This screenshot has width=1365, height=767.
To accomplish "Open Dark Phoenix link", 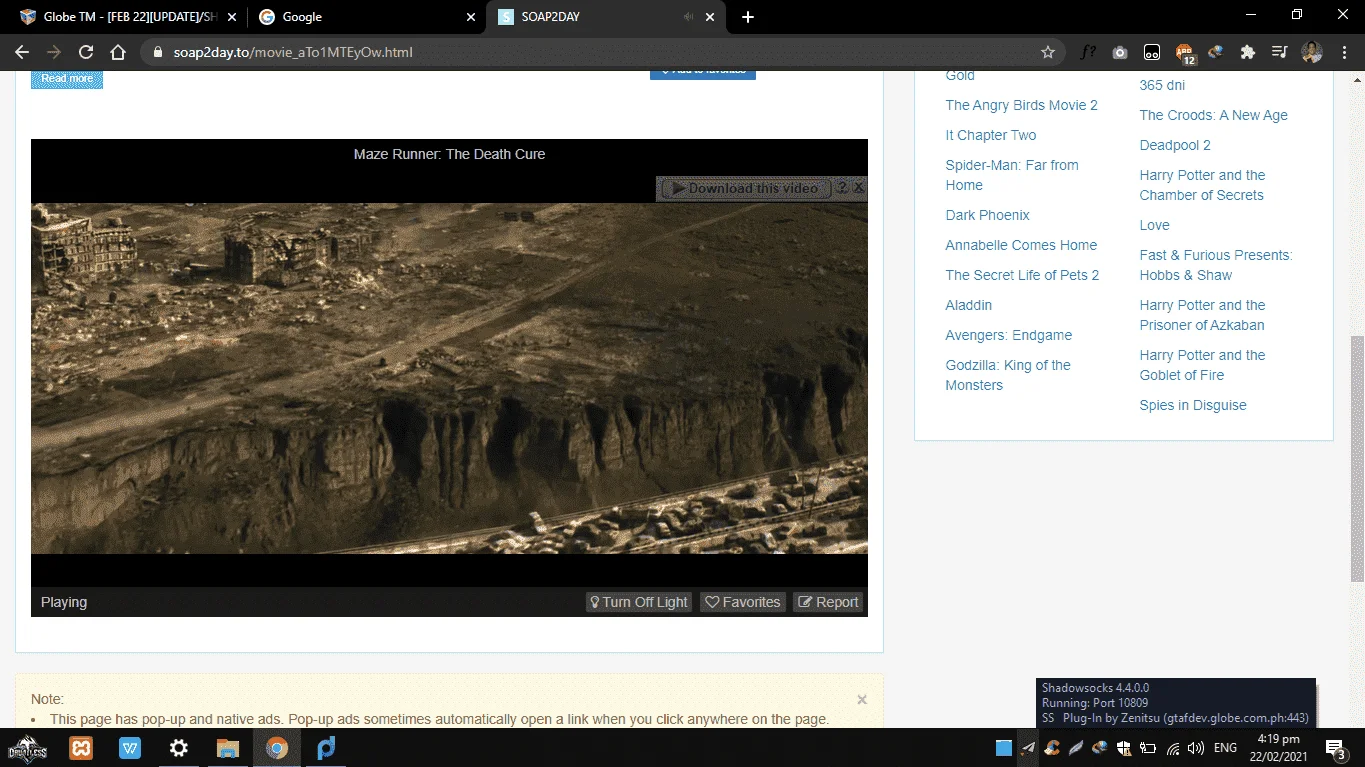I will point(987,215).
